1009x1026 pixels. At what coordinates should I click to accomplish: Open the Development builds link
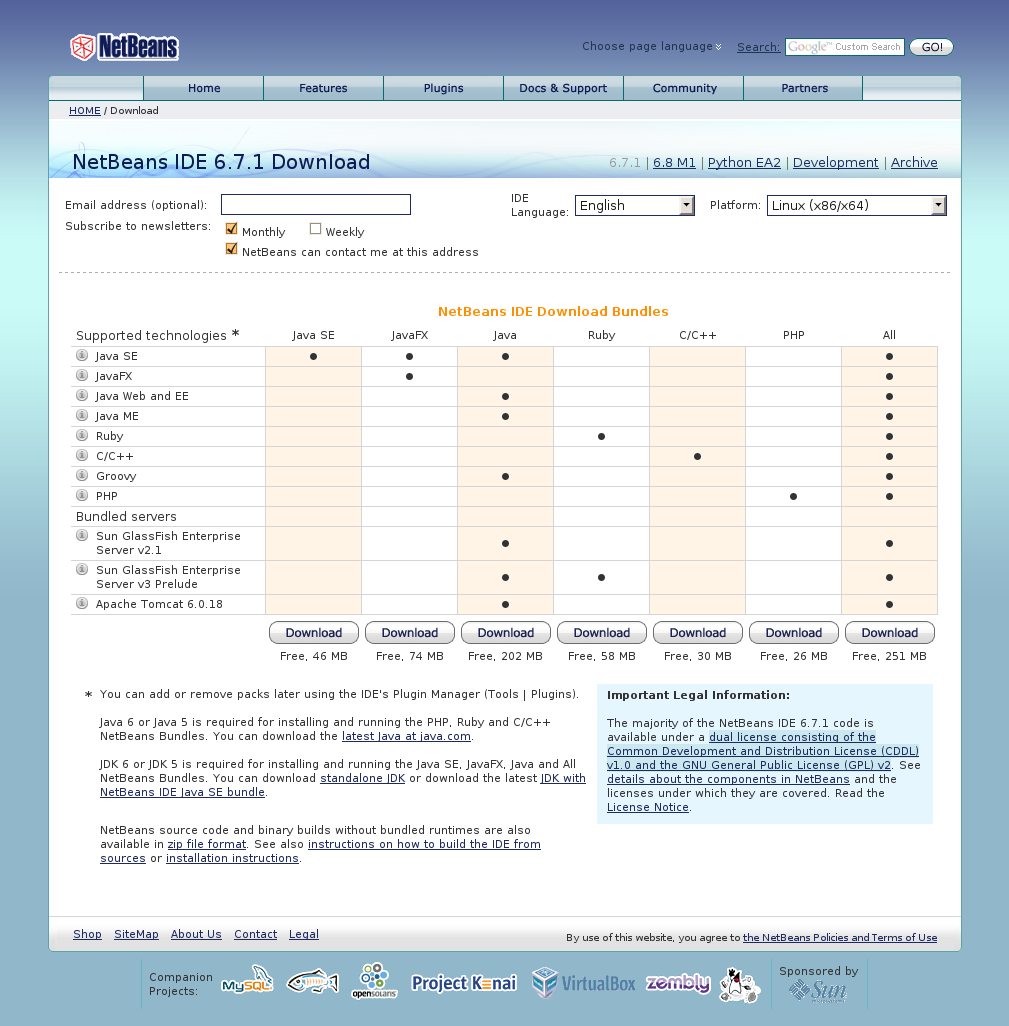(836, 162)
